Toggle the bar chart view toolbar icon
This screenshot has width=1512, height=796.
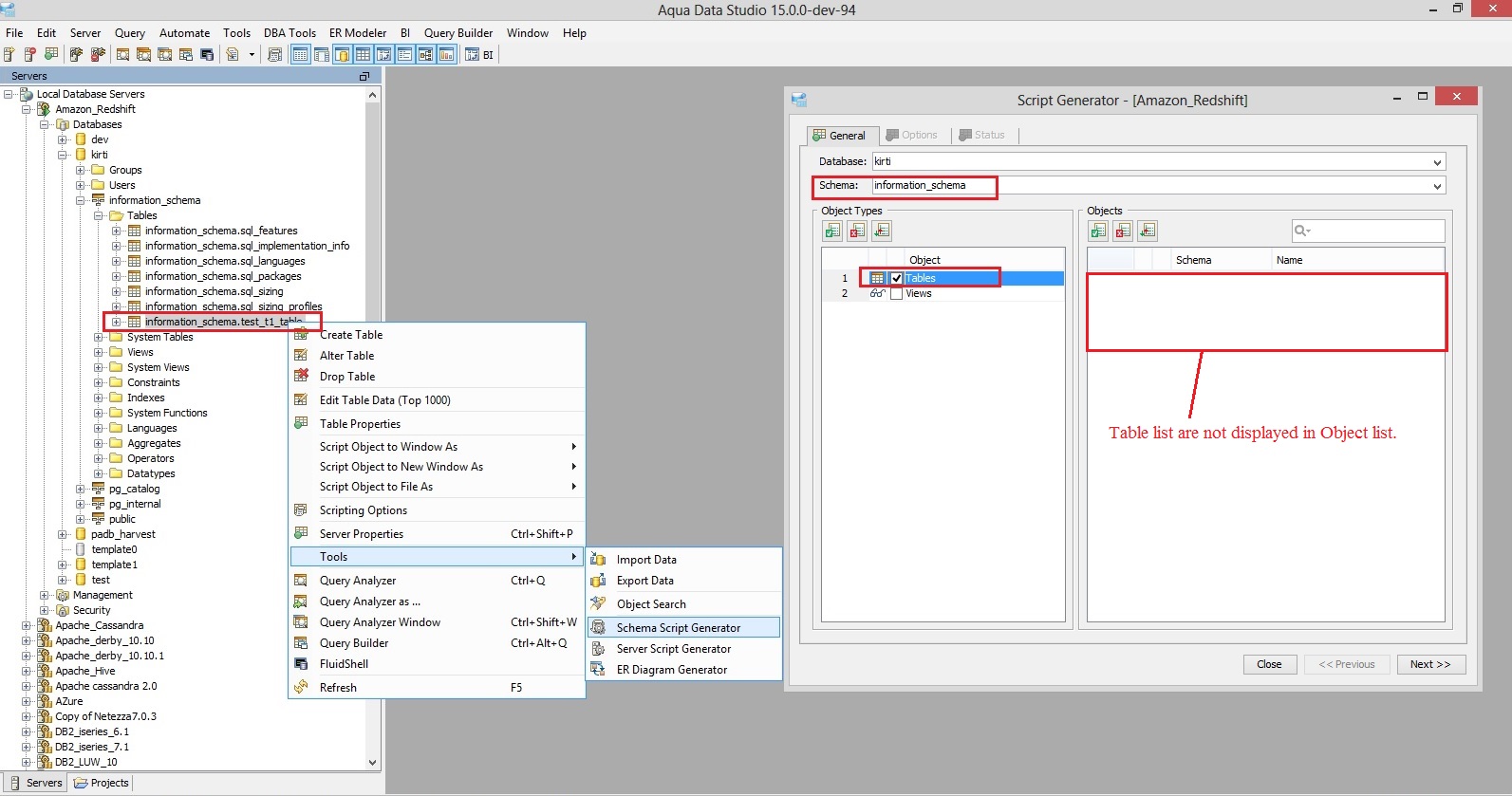446,54
